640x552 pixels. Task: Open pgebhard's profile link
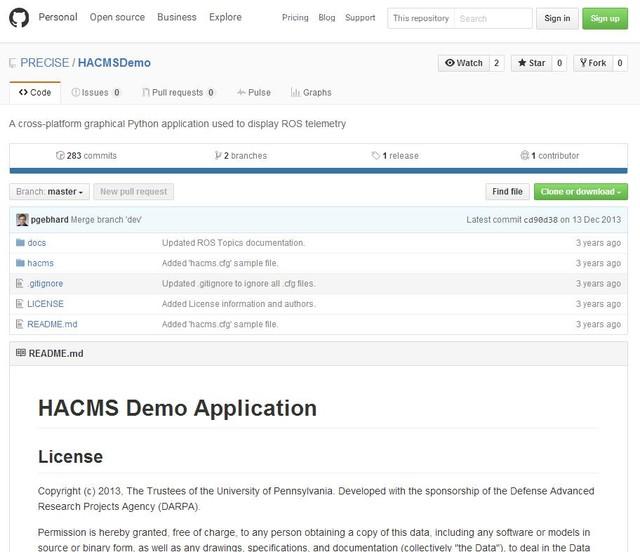tap(50, 220)
